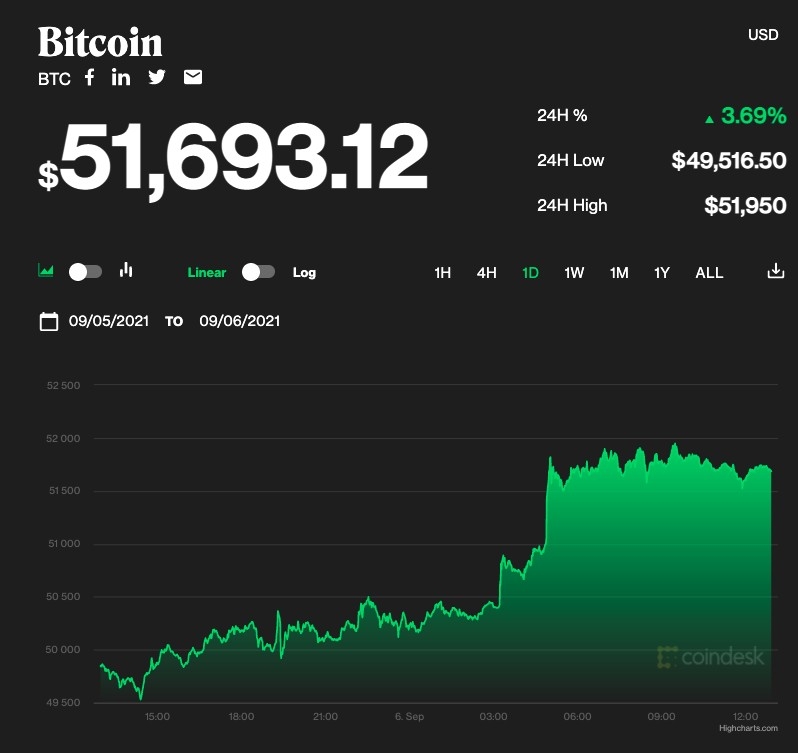Toggle the Linear/Log scale switch

click(x=258, y=272)
